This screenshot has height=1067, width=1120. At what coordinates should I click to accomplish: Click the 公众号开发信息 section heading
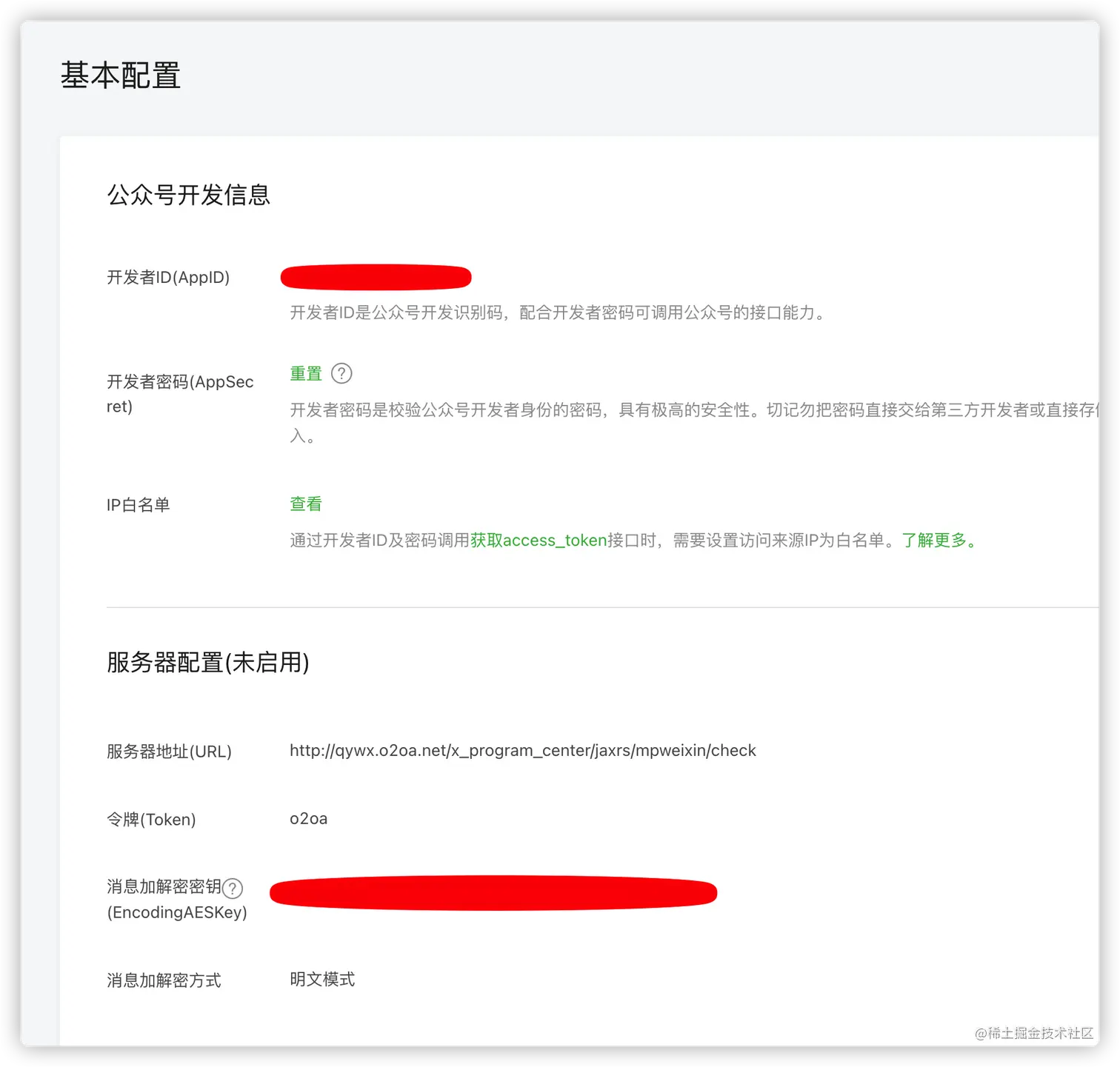coord(189,195)
